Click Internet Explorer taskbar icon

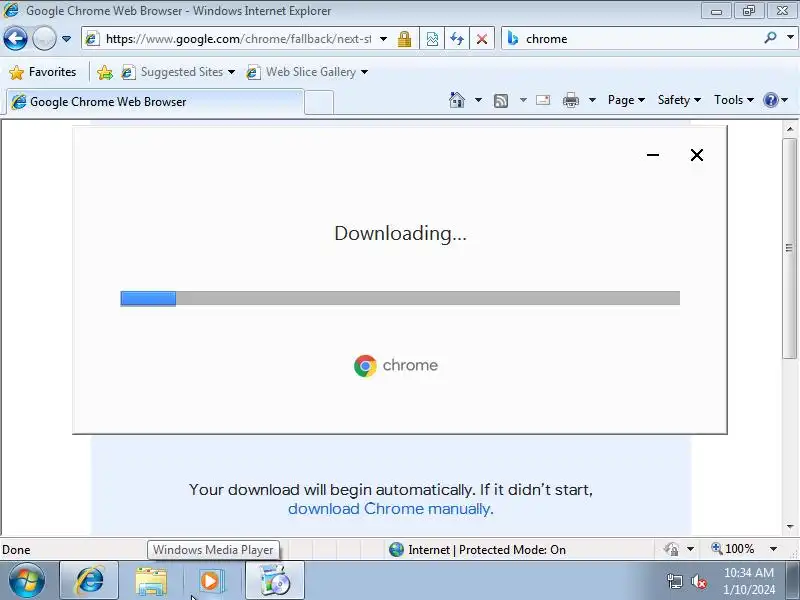point(90,581)
